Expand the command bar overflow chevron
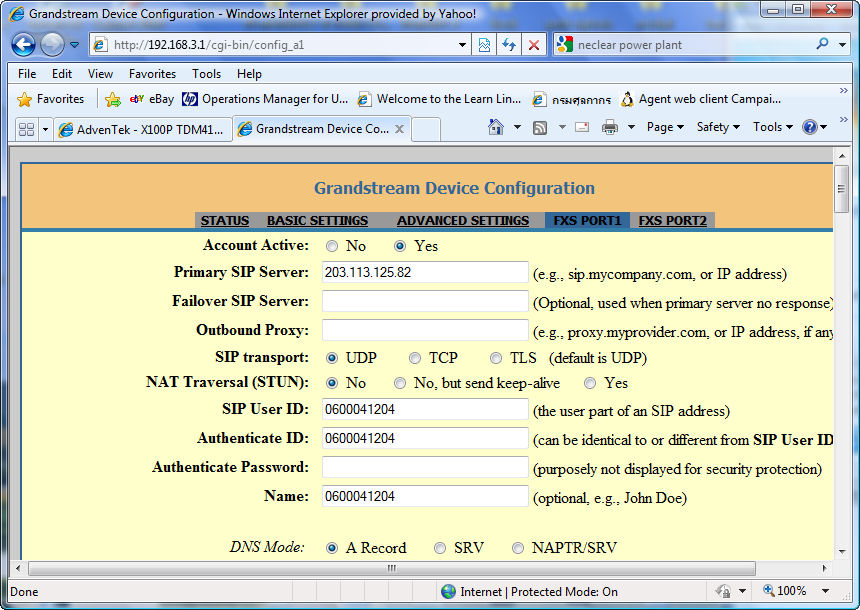Image resolution: width=860 pixels, height=610 pixels. [844, 119]
